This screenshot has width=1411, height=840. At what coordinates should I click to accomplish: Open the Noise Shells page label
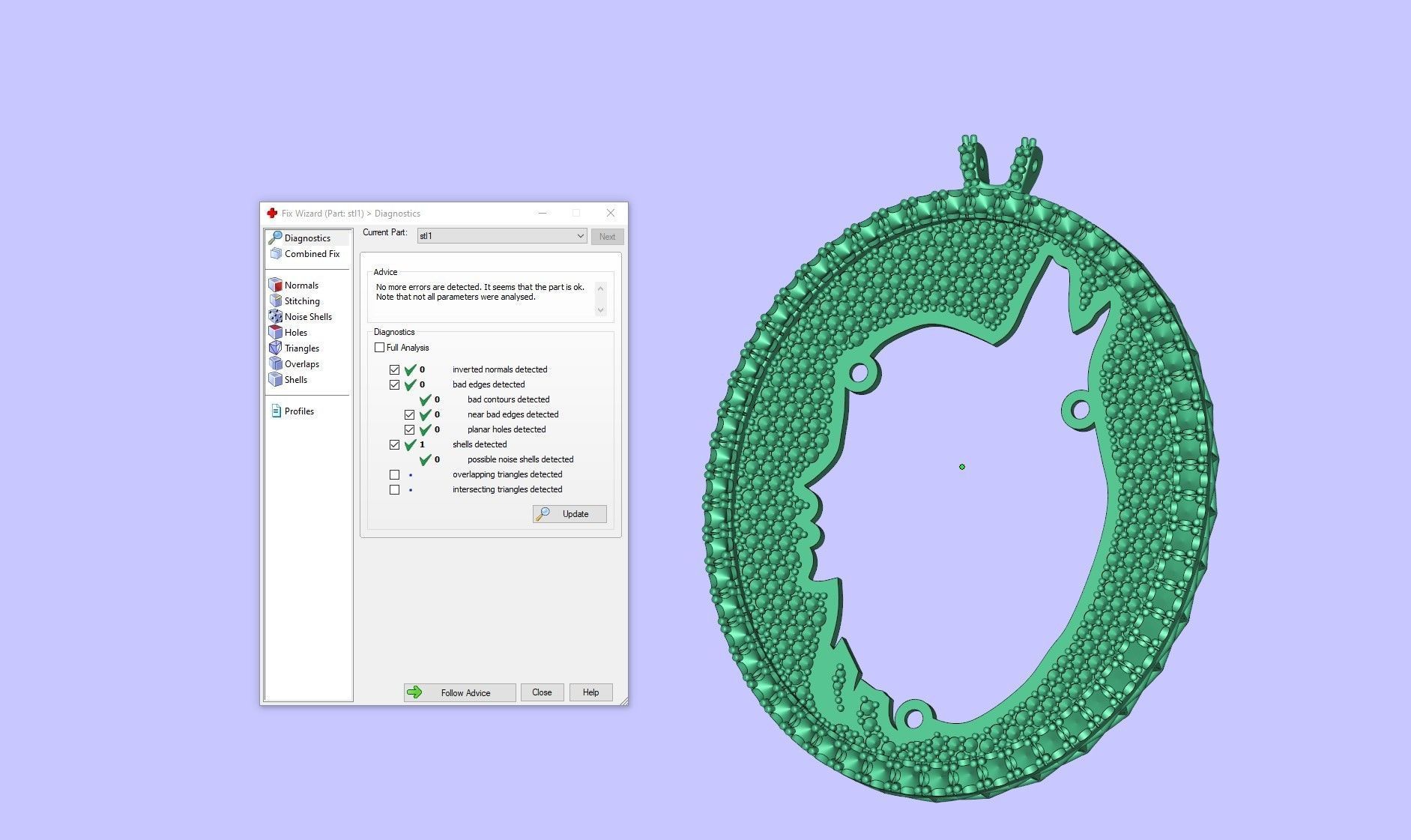click(x=308, y=317)
